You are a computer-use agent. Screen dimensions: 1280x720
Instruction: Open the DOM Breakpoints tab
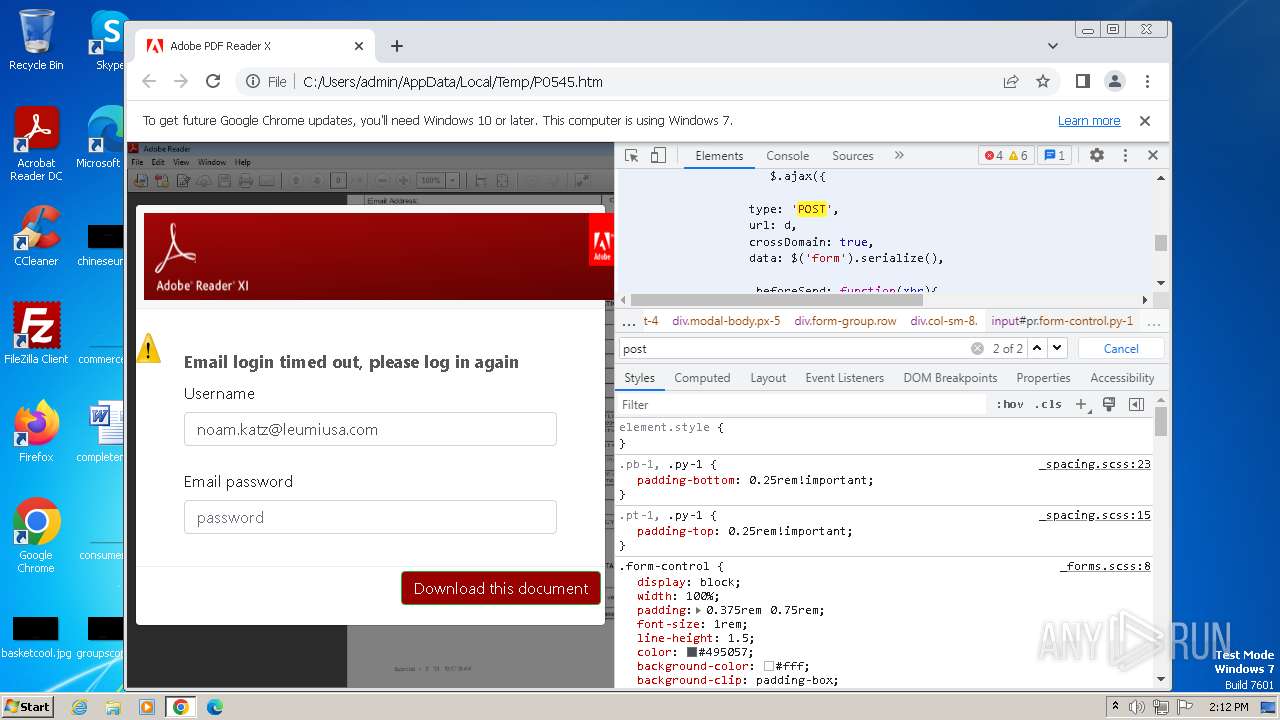[x=950, y=378]
